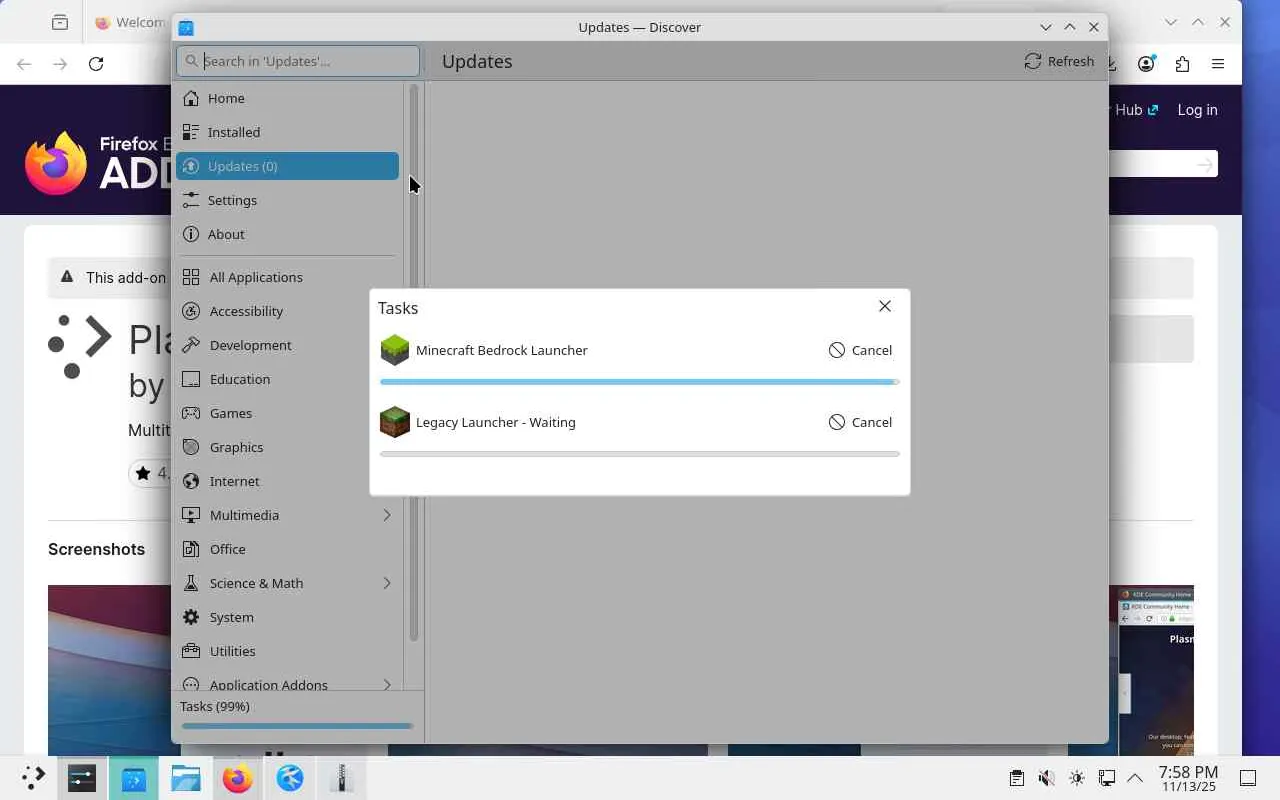Open the About entry in Discover
1280x800 pixels.
pyautogui.click(x=287, y=234)
